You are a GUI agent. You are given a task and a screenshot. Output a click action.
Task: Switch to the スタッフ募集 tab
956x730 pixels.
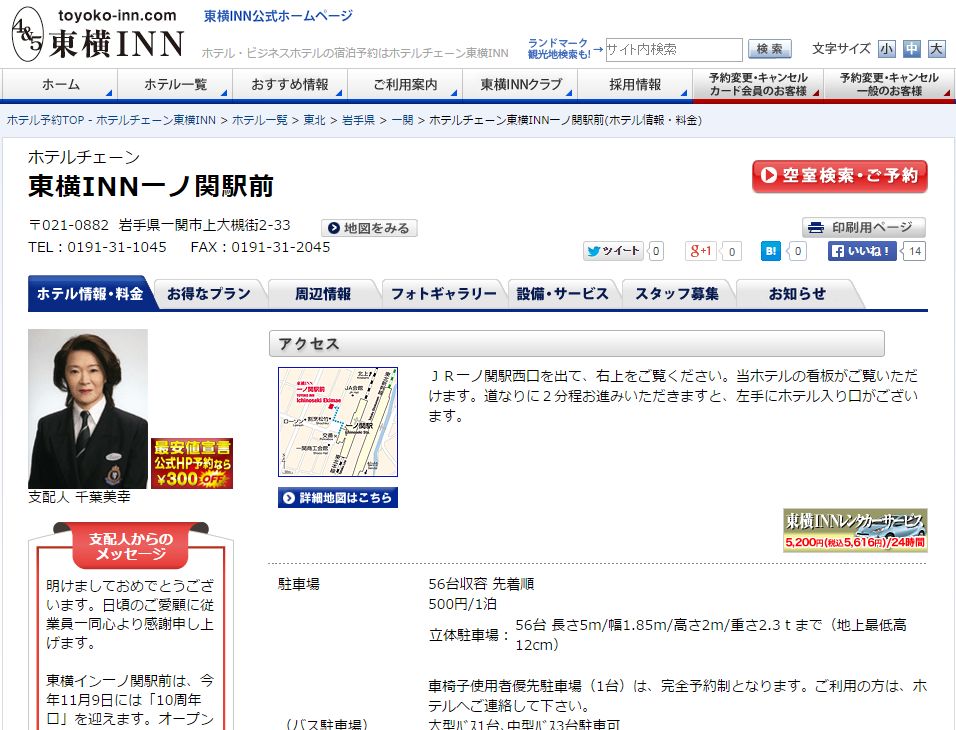click(x=677, y=294)
